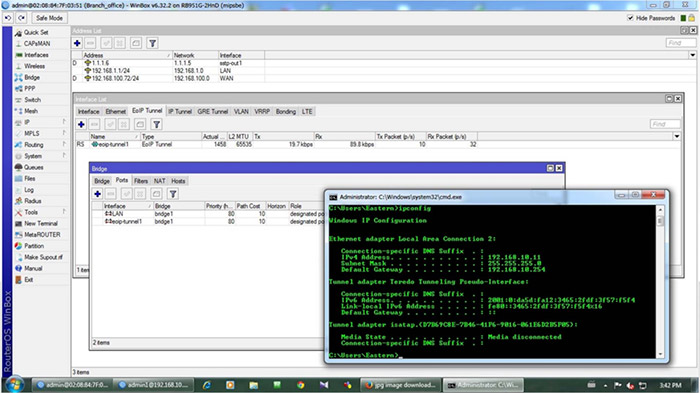Select the 192.168.1.1/24 address row
The width and height of the screenshot is (700, 393).
pos(168,71)
